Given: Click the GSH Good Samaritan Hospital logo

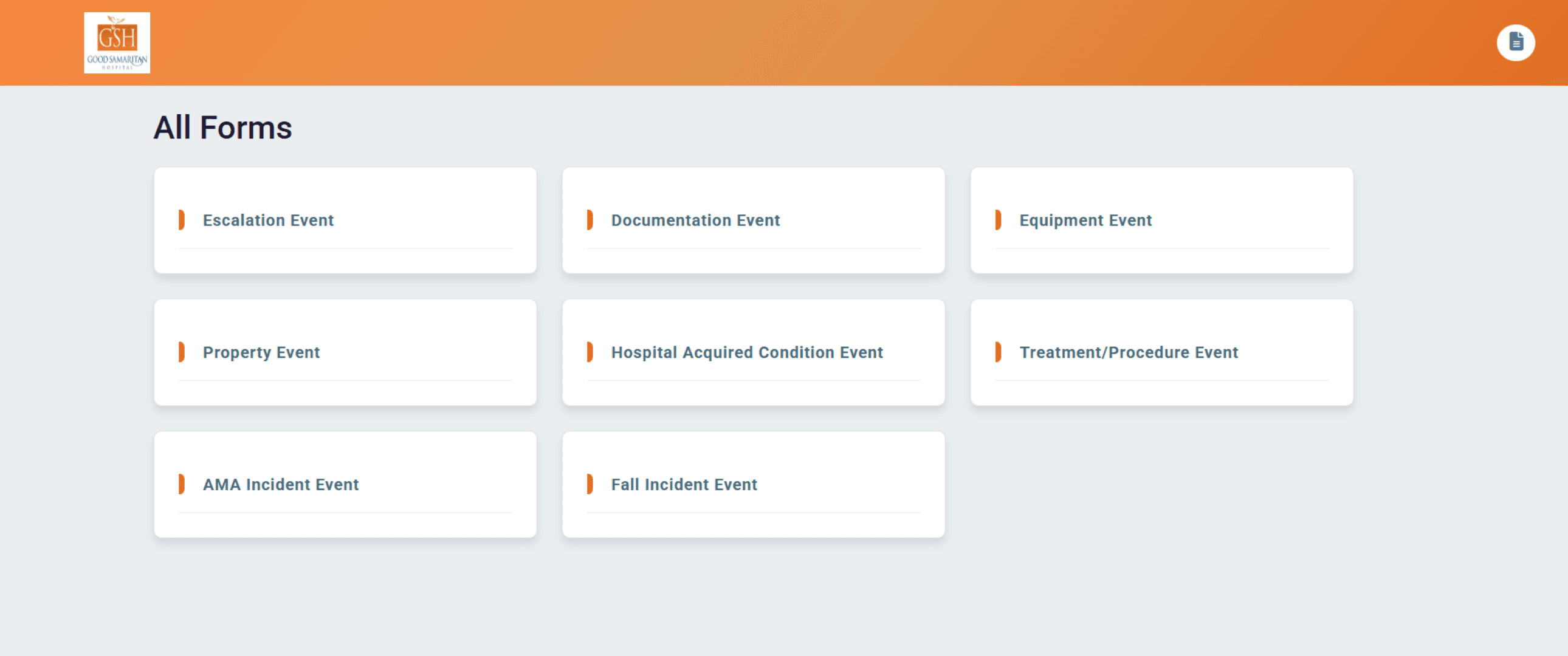Looking at the screenshot, I should (x=117, y=42).
